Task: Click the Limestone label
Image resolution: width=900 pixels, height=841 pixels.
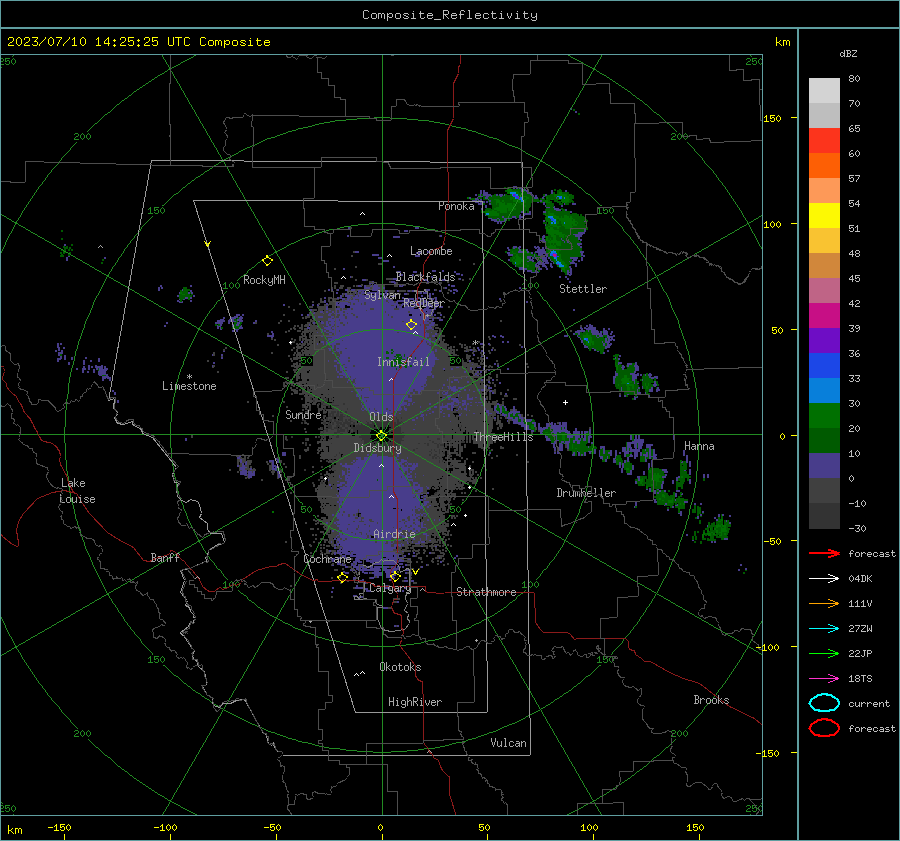Action: click(189, 386)
